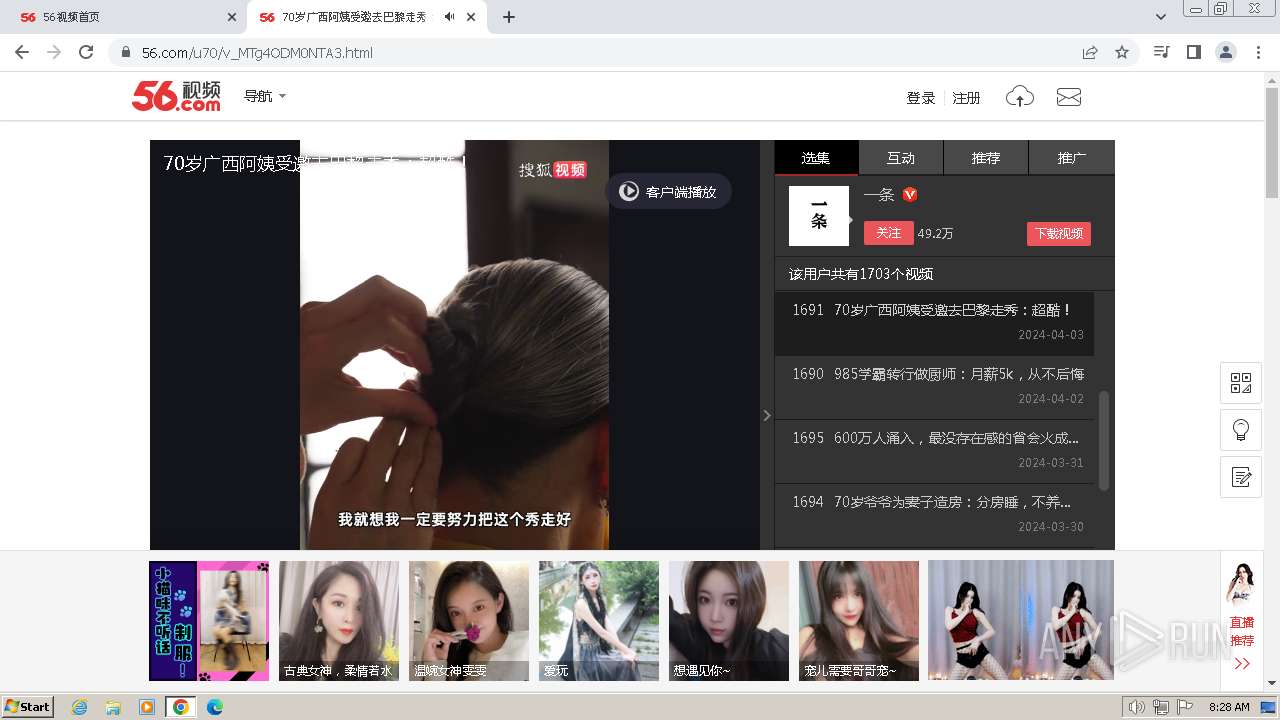Open the media controls icon
The width and height of the screenshot is (1280, 720).
click(x=1161, y=52)
